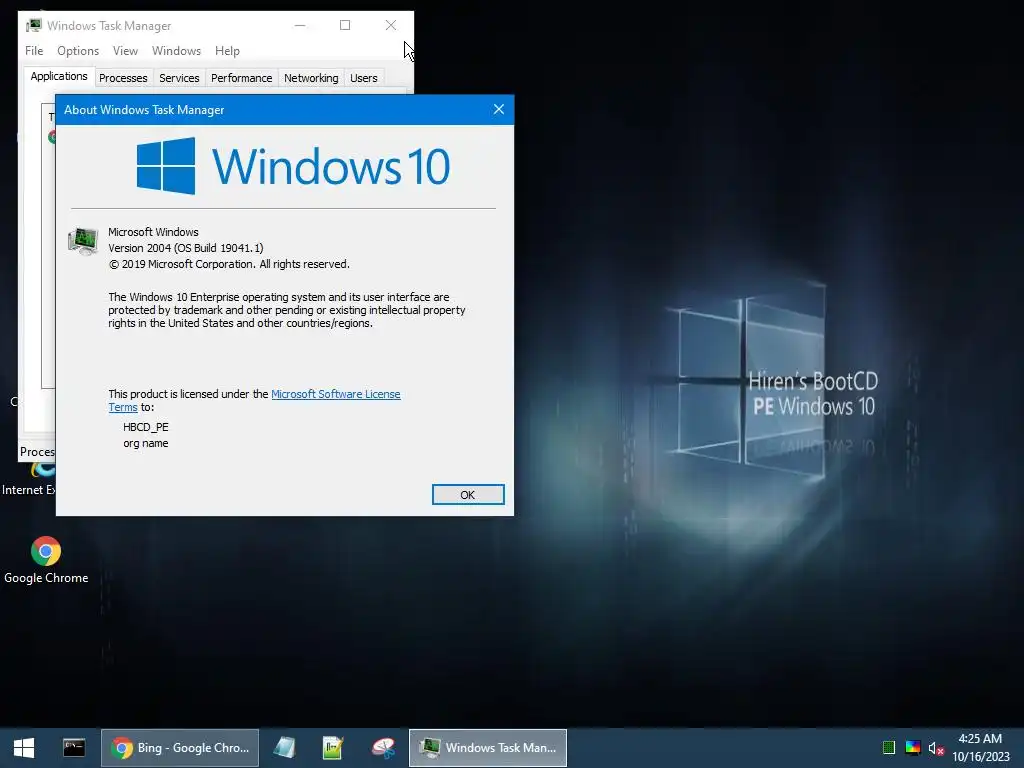Open the File menu in Task Manager
This screenshot has width=1024, height=768.
[x=34, y=50]
